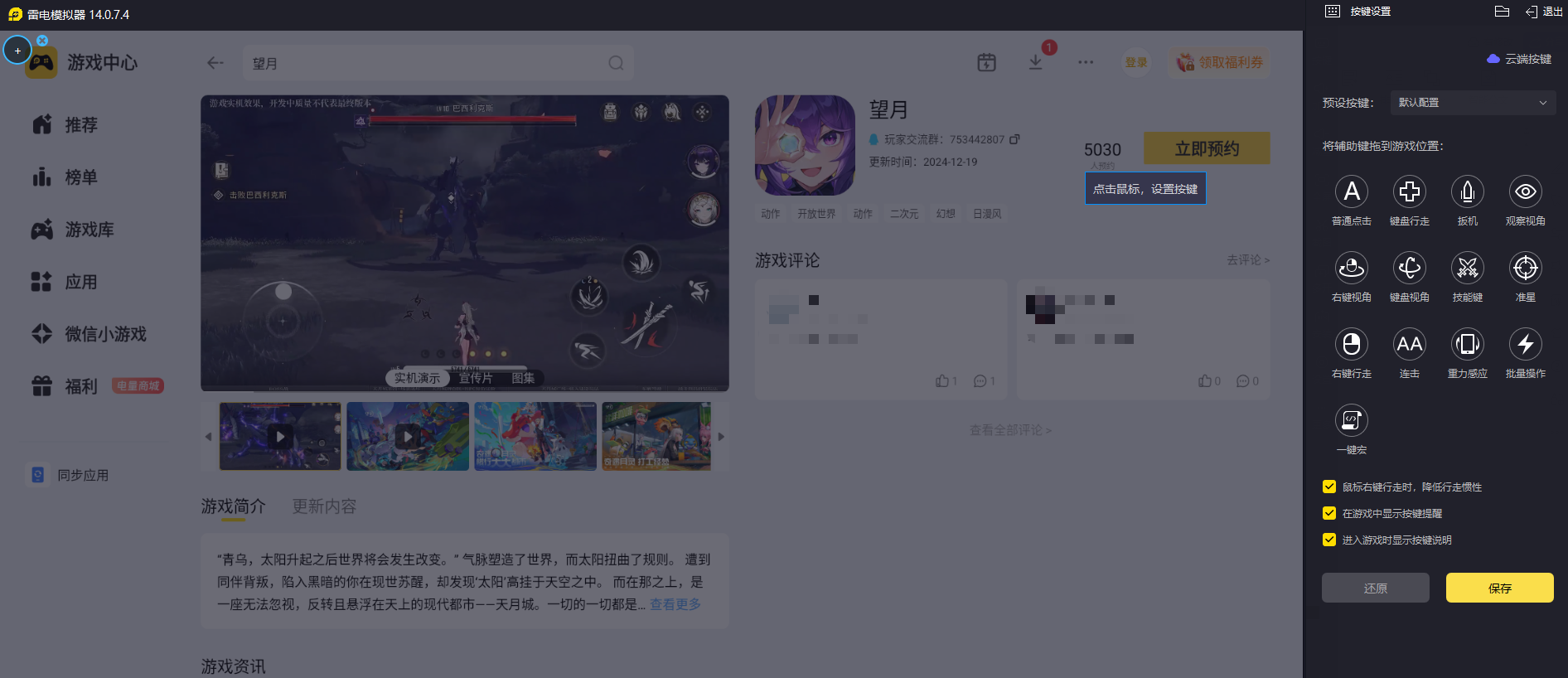This screenshot has height=678, width=1568.
Task: Like the first review
Action: [946, 381]
